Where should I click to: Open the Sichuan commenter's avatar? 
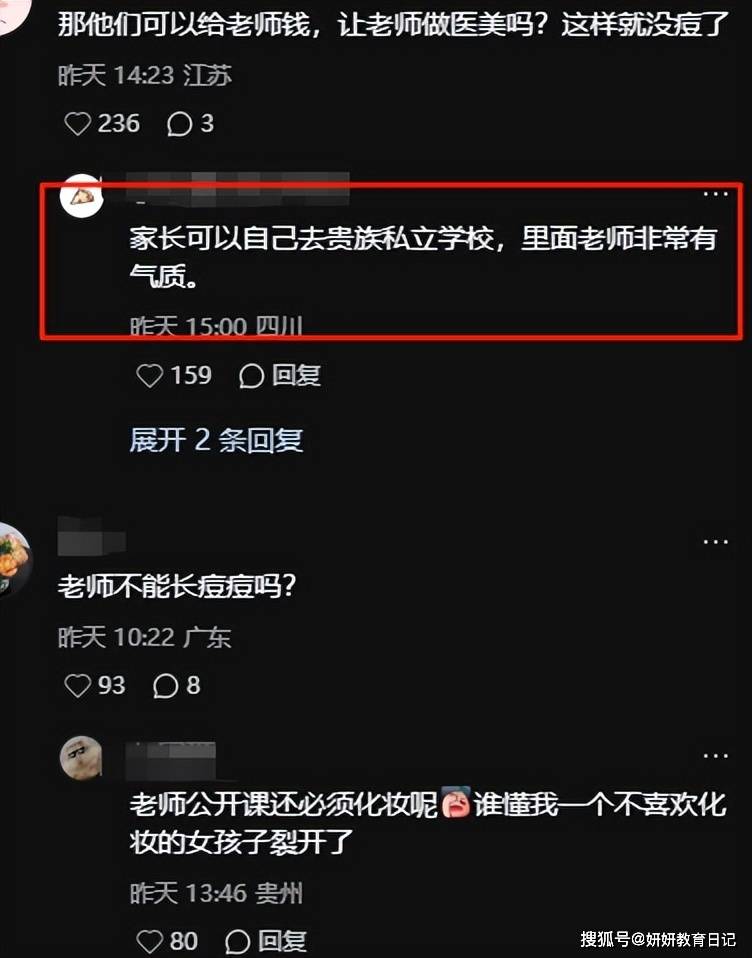point(82,196)
